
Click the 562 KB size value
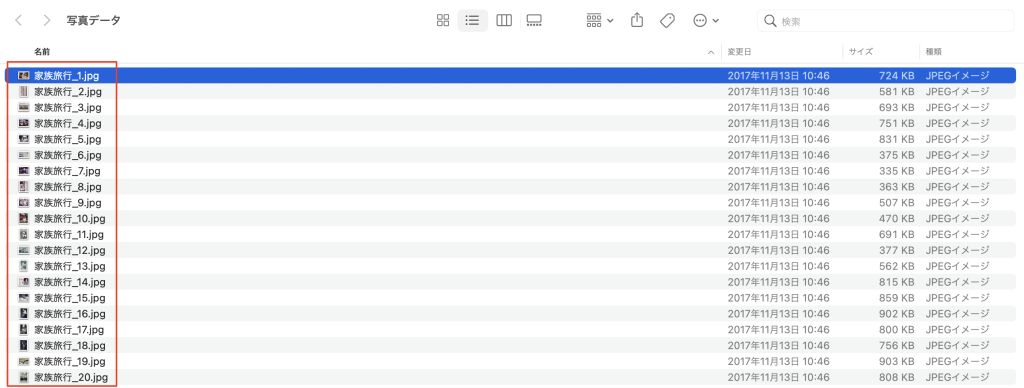(x=896, y=266)
